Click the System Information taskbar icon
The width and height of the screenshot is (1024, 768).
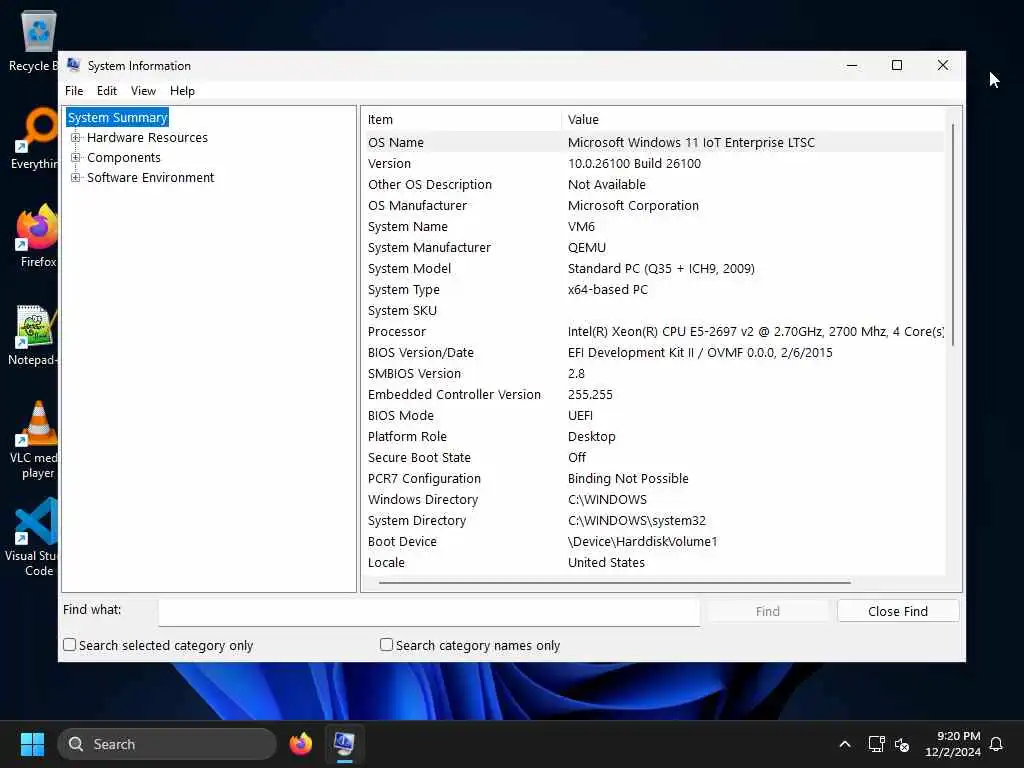[344, 744]
